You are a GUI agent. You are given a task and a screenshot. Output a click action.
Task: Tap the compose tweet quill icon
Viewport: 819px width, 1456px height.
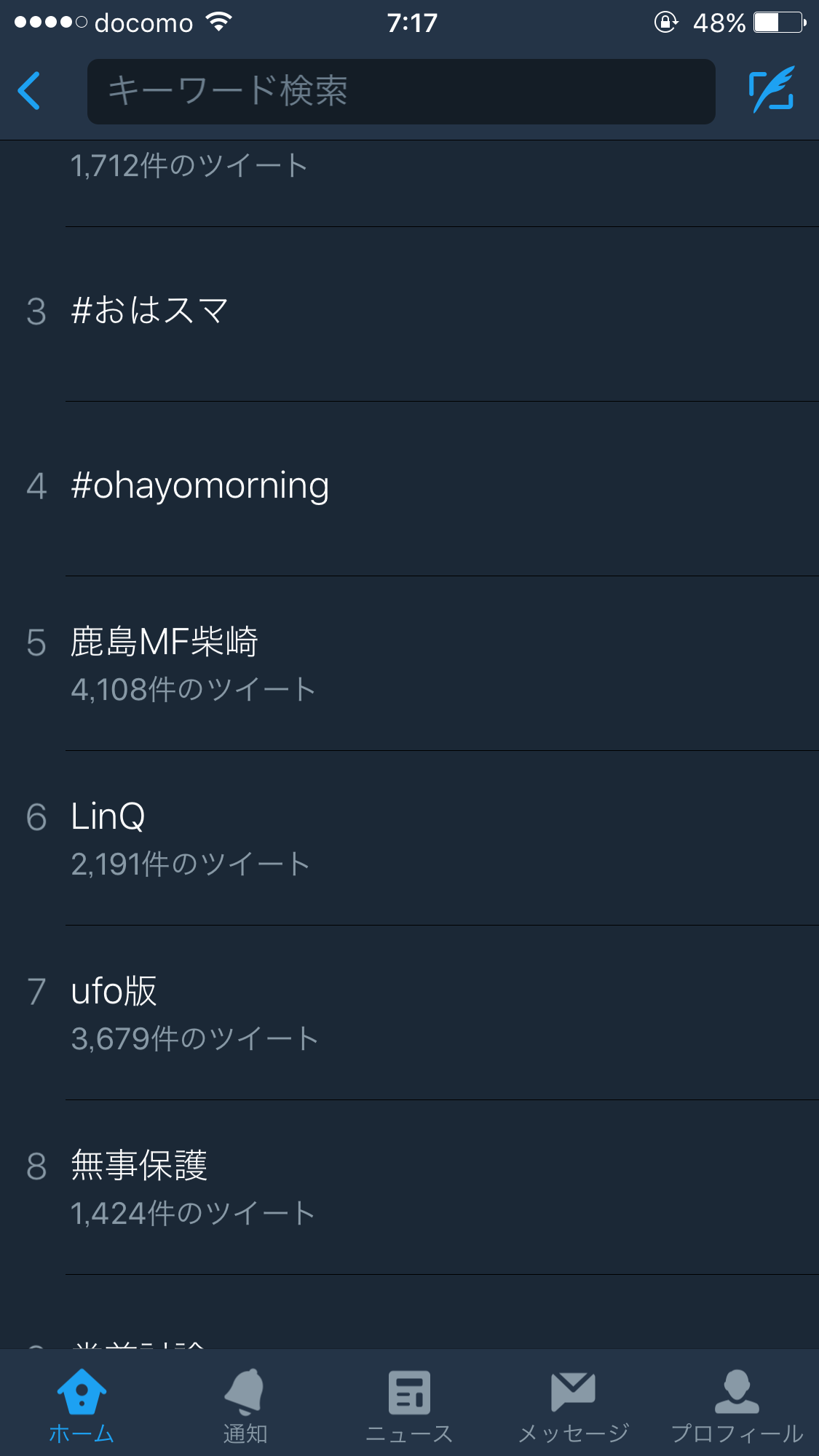coord(772,90)
